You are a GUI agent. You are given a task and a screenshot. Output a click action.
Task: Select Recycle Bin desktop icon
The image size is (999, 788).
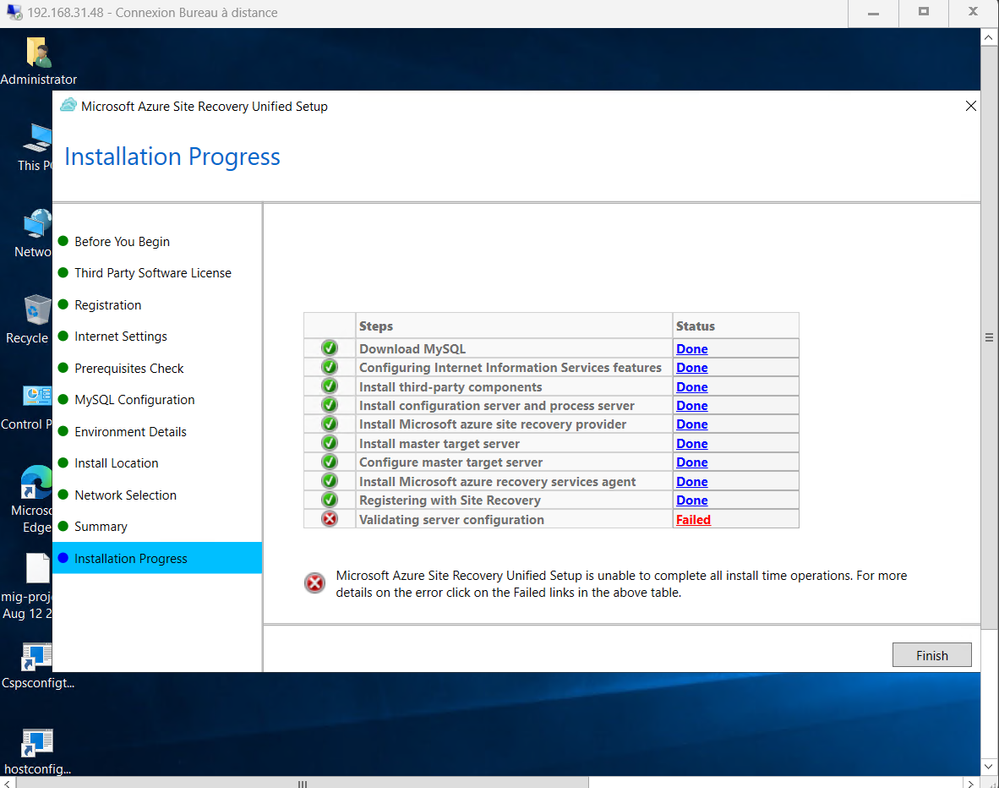click(27, 320)
